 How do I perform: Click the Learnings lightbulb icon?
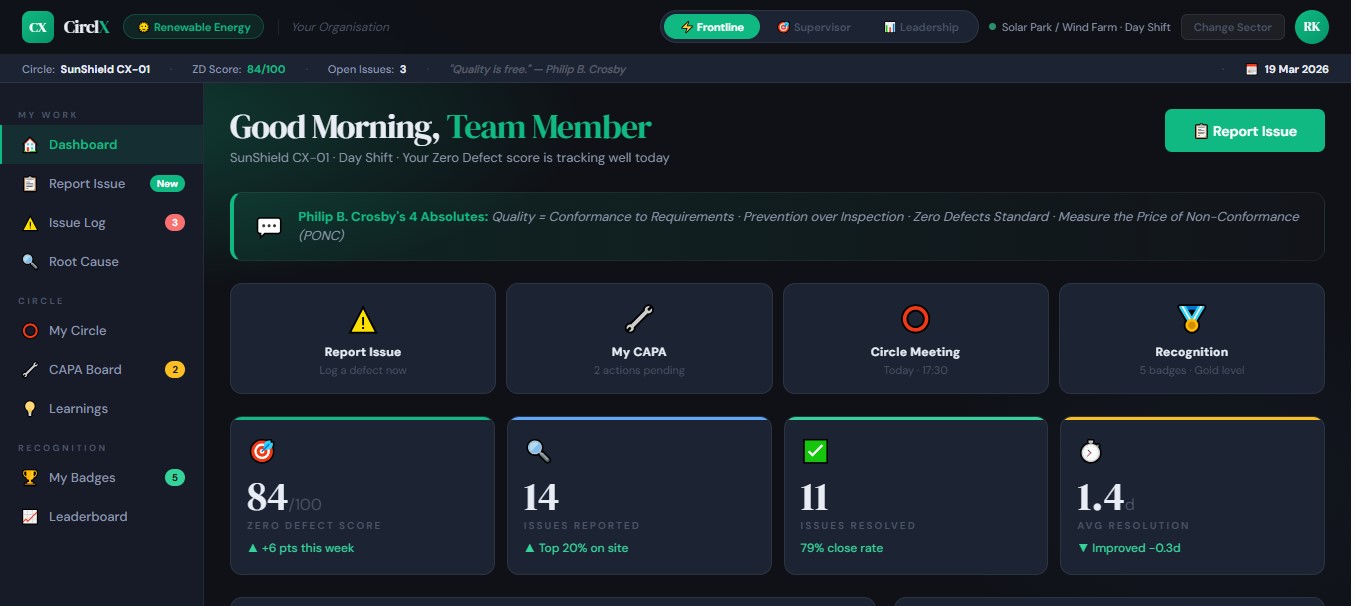pos(30,409)
